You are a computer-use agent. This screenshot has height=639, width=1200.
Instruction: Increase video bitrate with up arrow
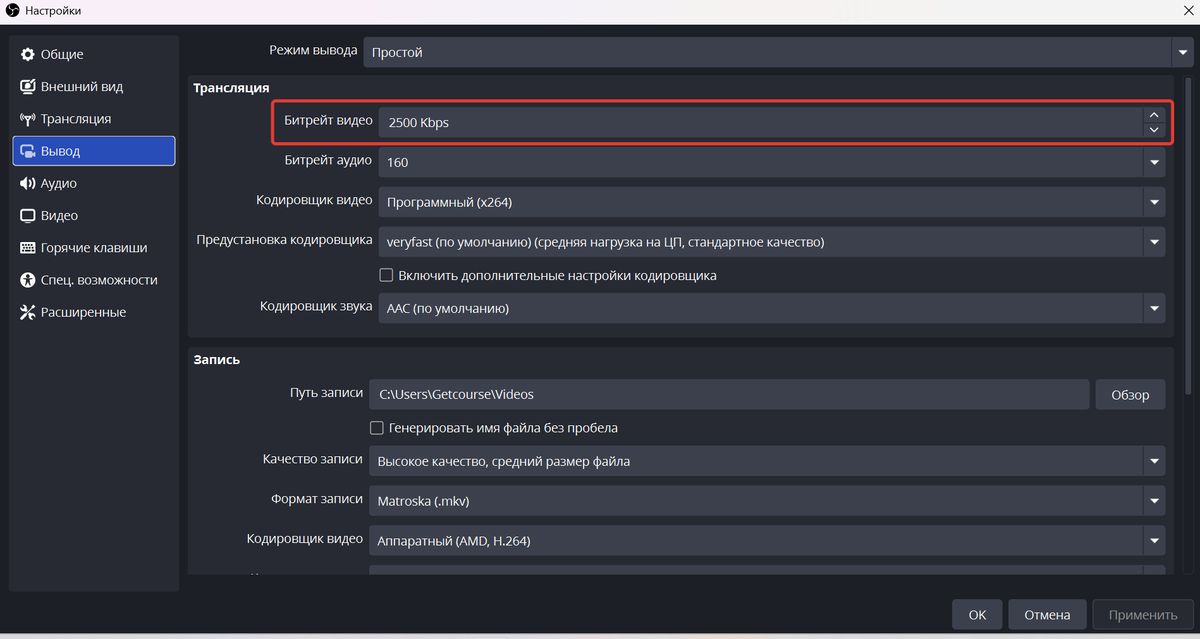(1154, 115)
